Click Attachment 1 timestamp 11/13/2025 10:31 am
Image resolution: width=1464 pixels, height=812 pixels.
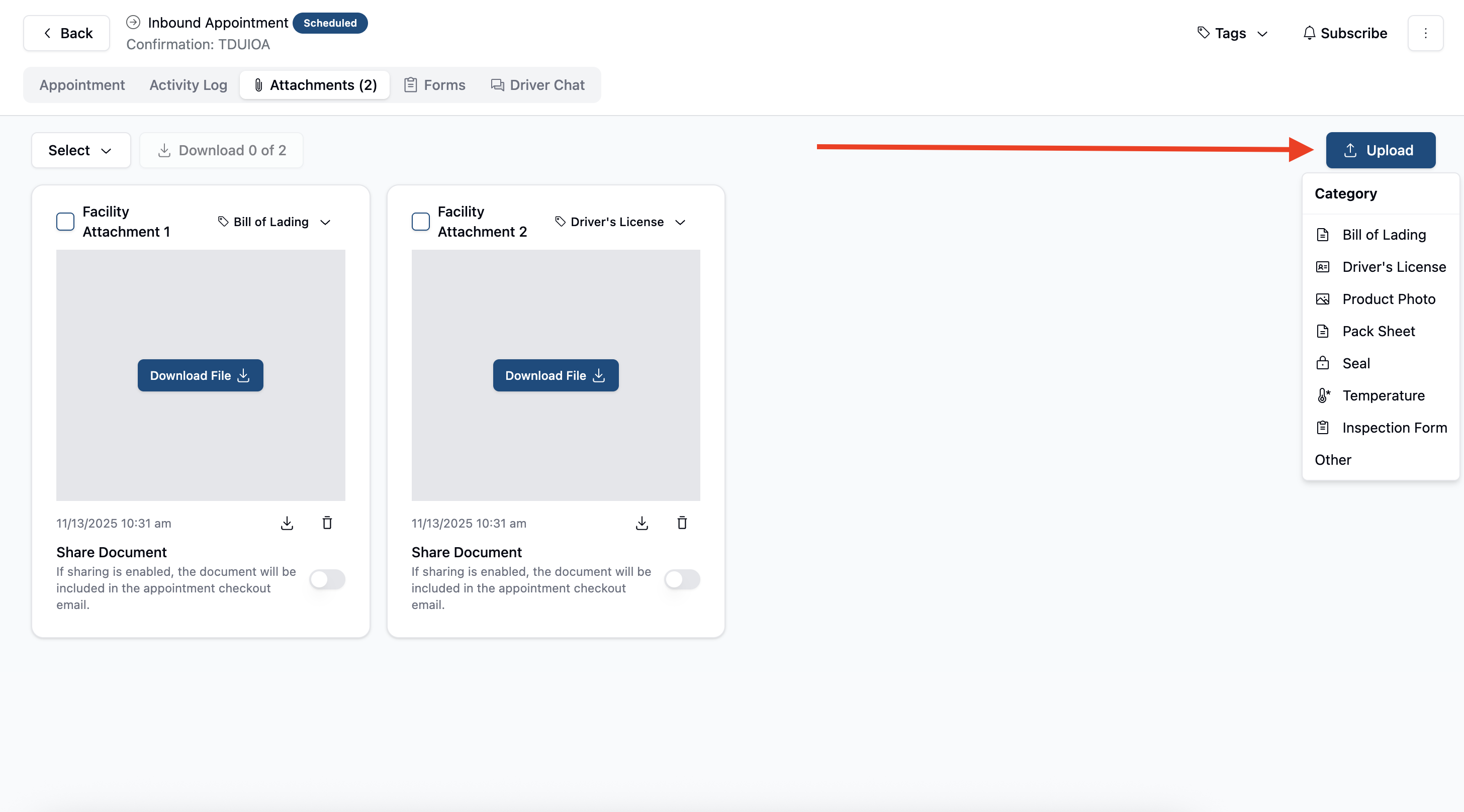tap(114, 524)
